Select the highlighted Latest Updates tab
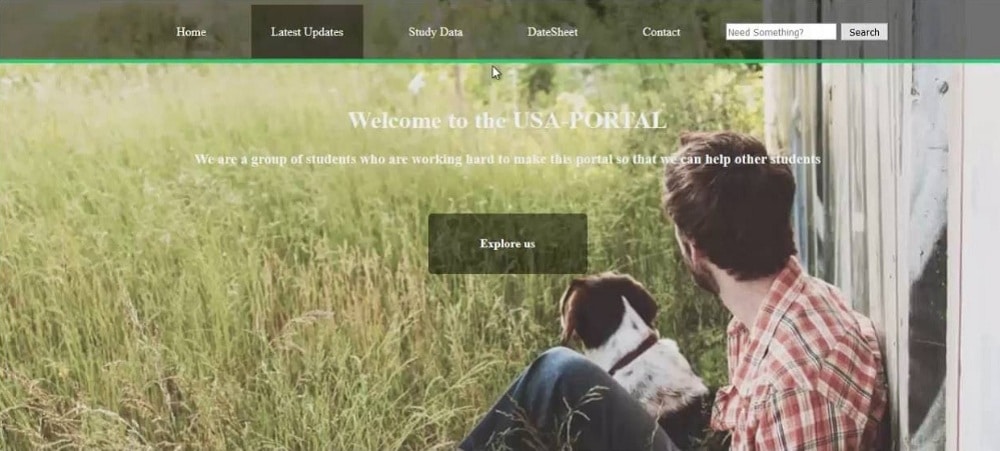 [x=307, y=32]
